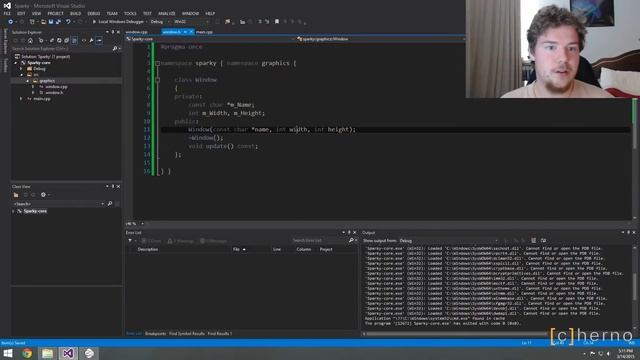
Task: Open the DEBUG menu
Action: [x=94, y=13]
